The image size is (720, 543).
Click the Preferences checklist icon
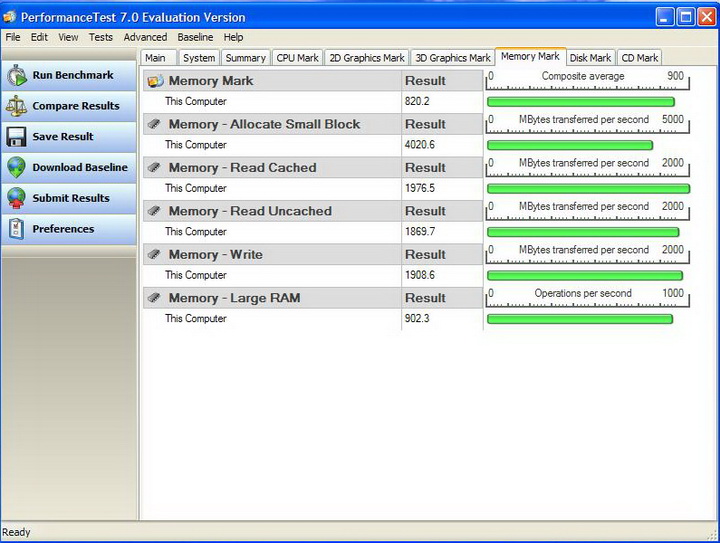coord(17,229)
